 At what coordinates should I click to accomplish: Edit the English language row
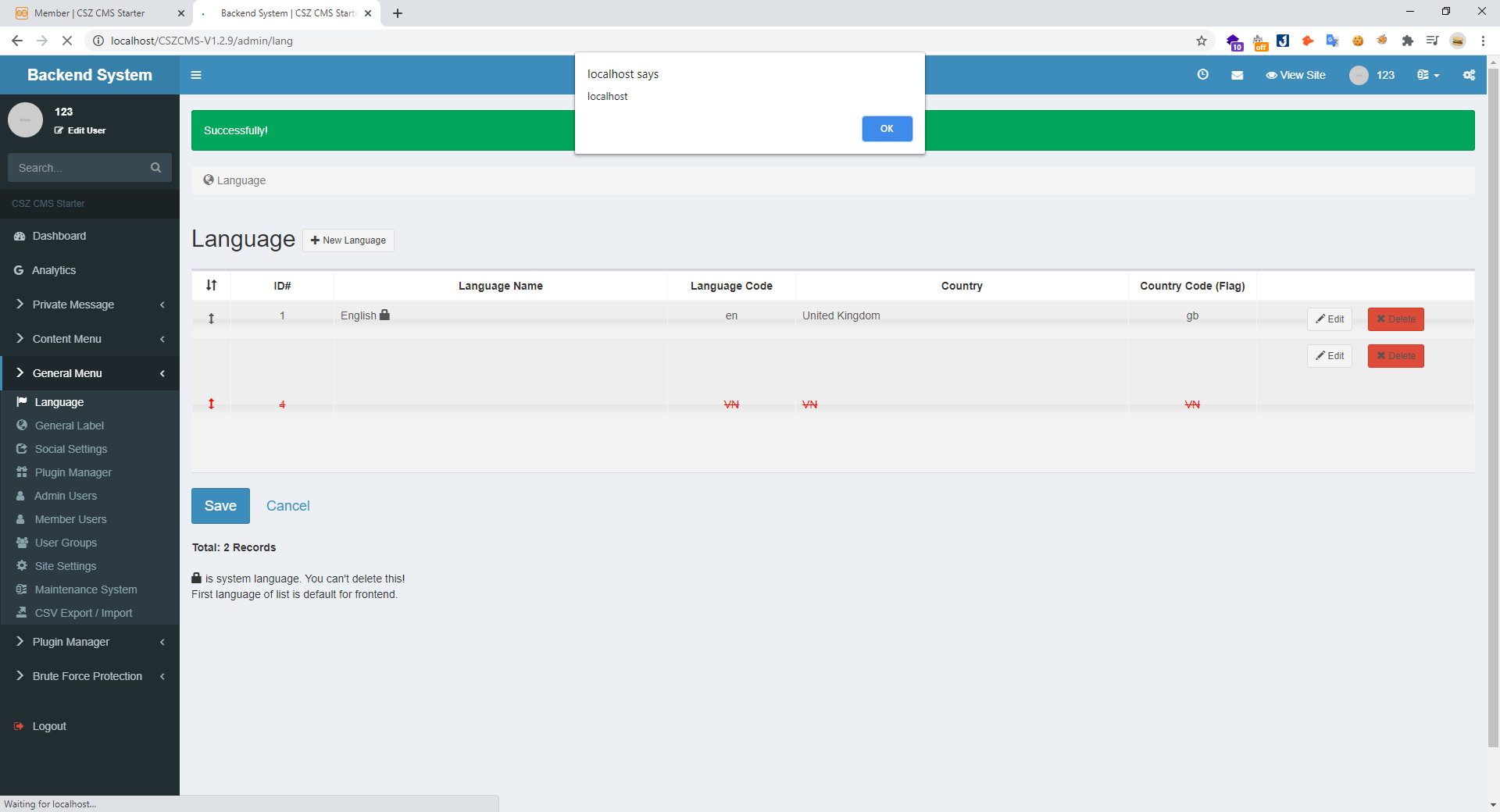coord(1330,319)
